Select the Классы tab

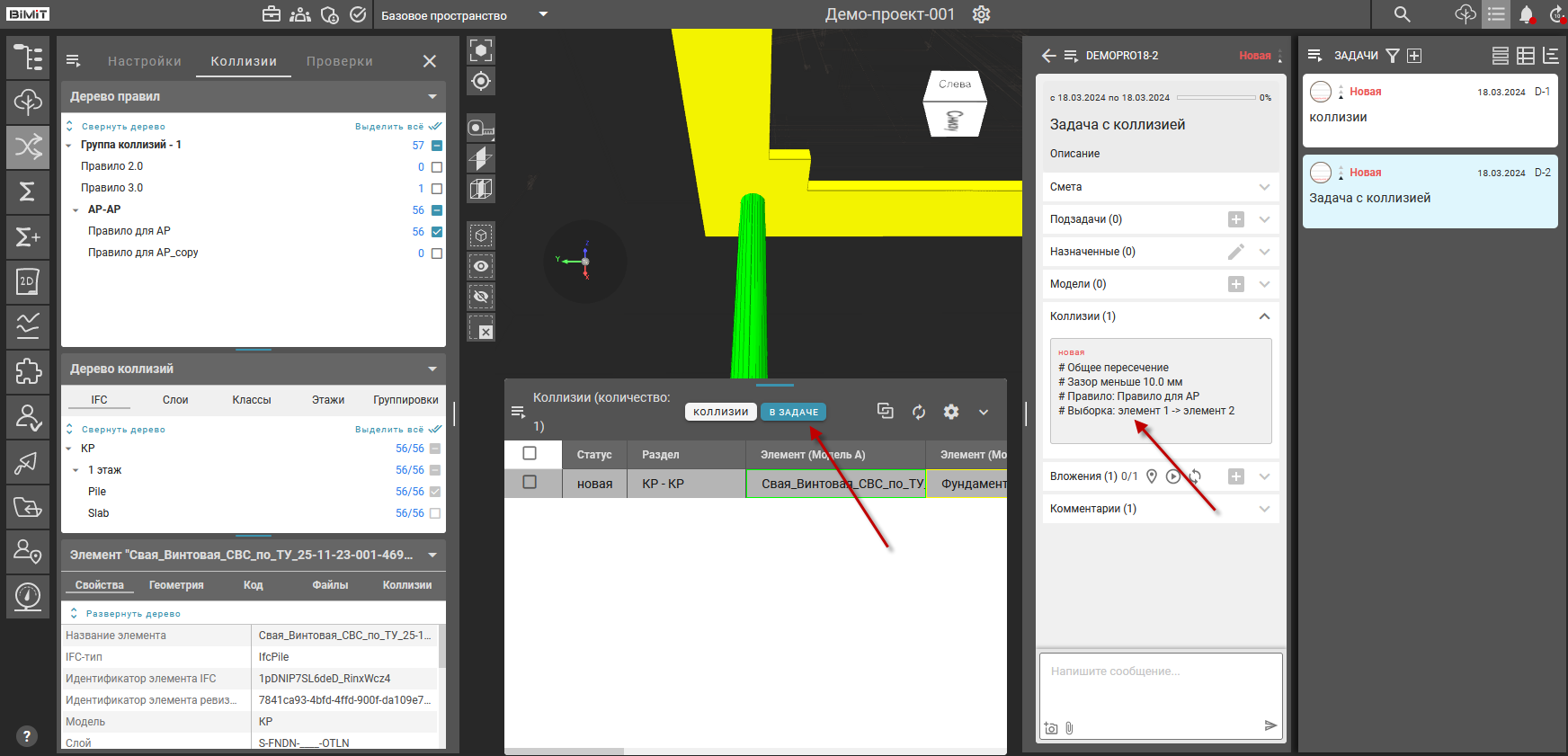click(x=251, y=400)
